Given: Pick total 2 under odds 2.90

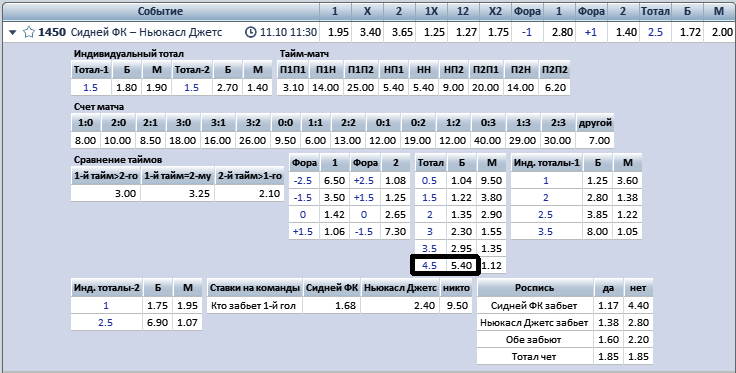Looking at the screenshot, I should point(491,214).
